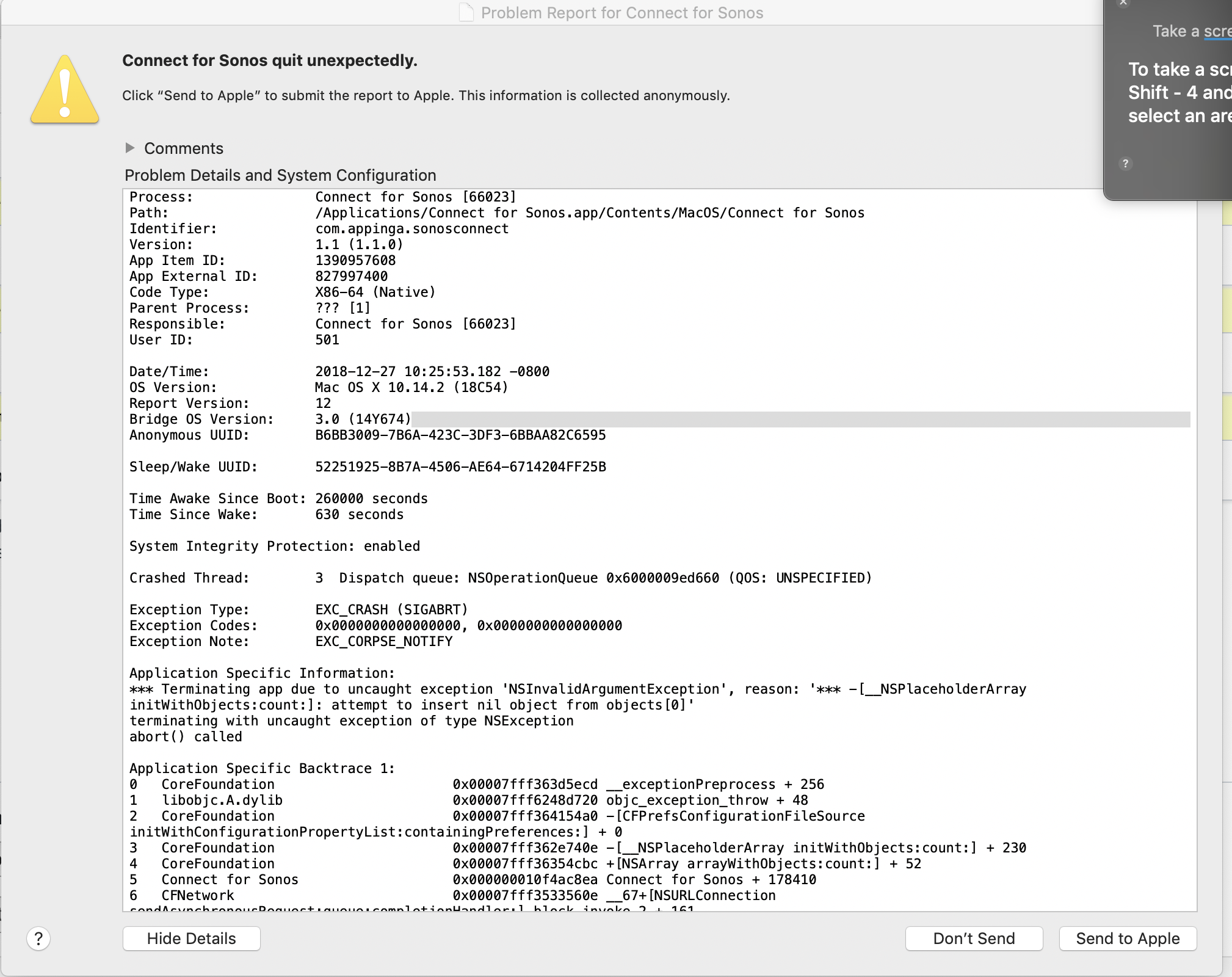The image size is (1232, 977).
Task: Send the report to Apple
Action: [x=1128, y=939]
